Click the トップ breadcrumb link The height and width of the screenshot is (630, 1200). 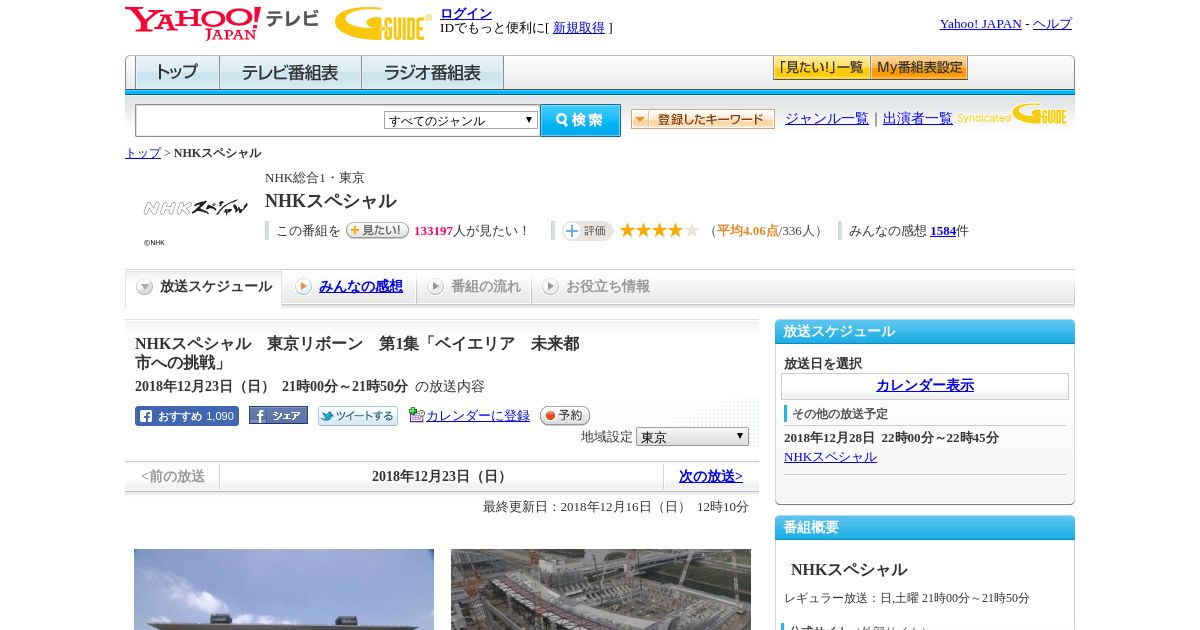coord(143,153)
